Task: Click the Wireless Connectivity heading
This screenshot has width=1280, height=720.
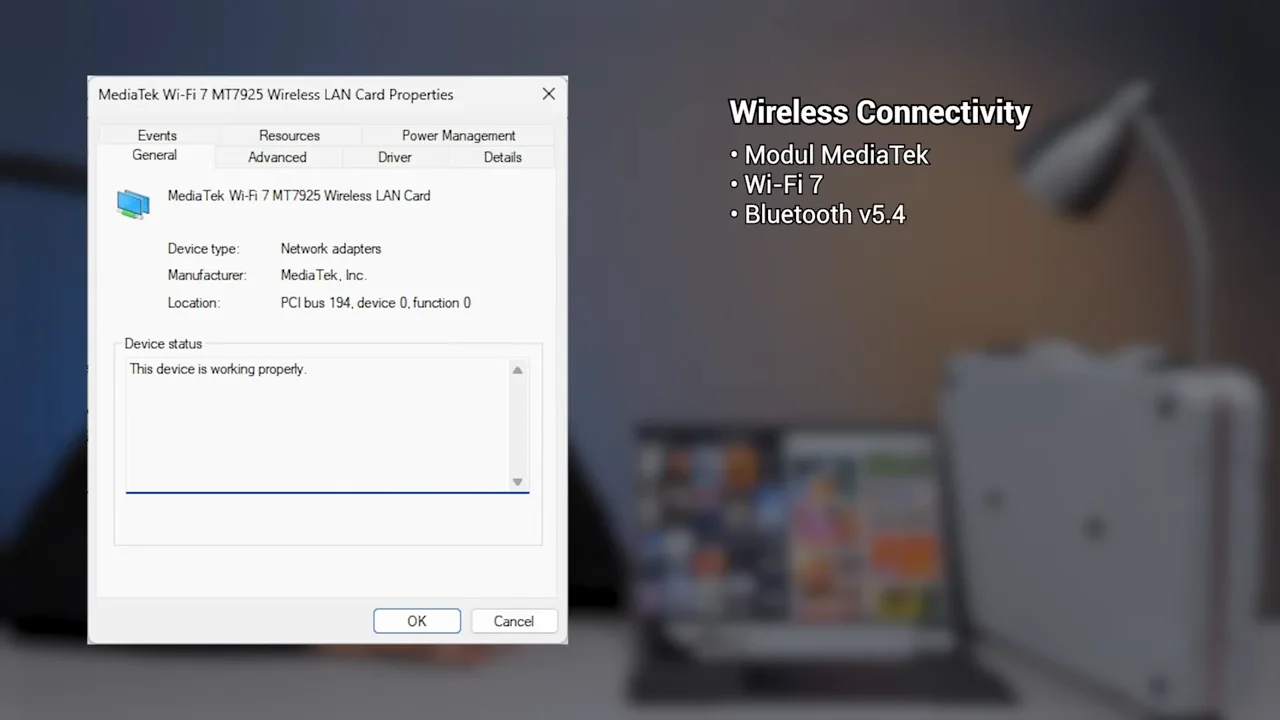Action: pos(879,112)
